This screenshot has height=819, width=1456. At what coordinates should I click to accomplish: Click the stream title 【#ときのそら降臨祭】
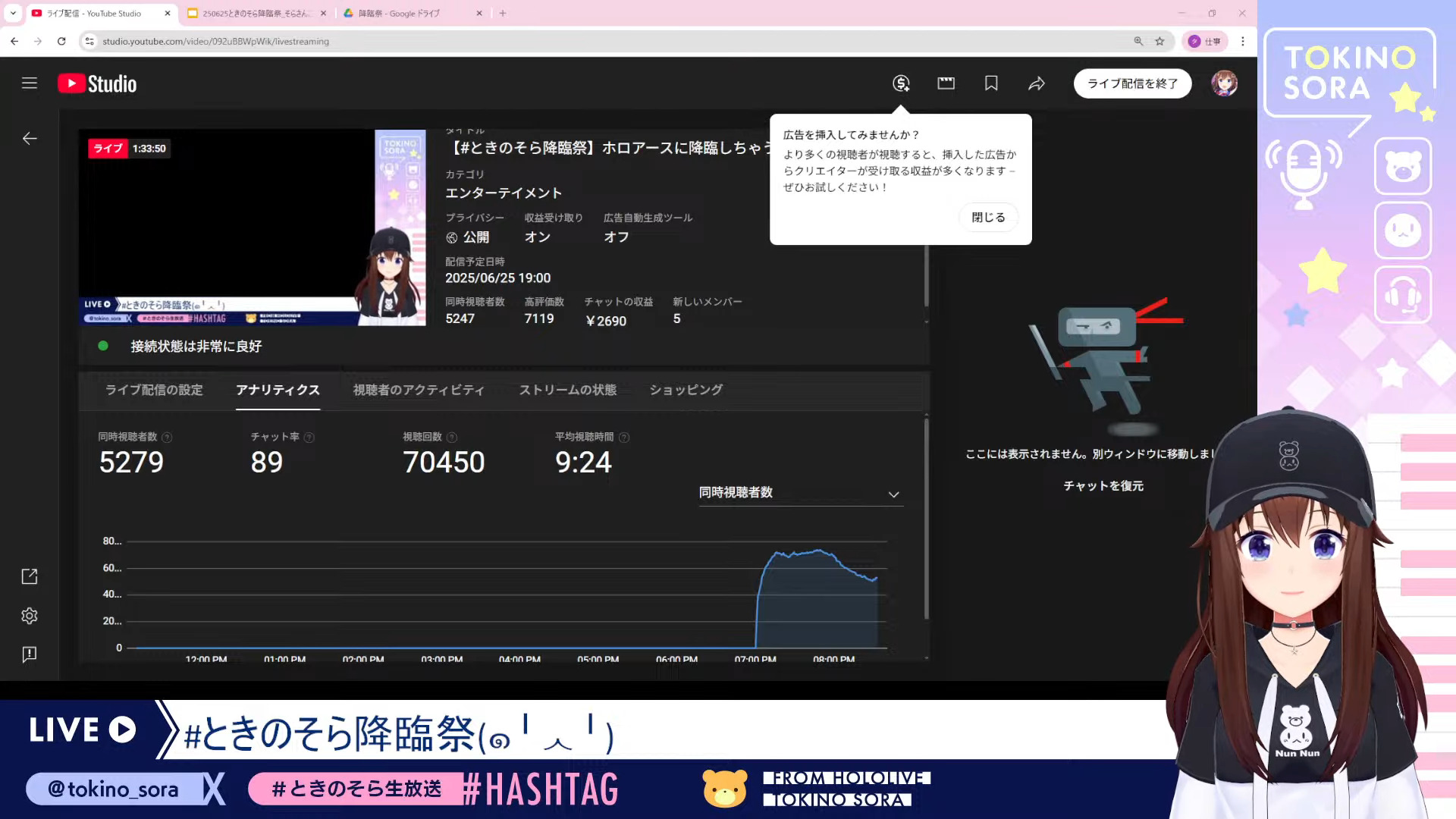607,148
